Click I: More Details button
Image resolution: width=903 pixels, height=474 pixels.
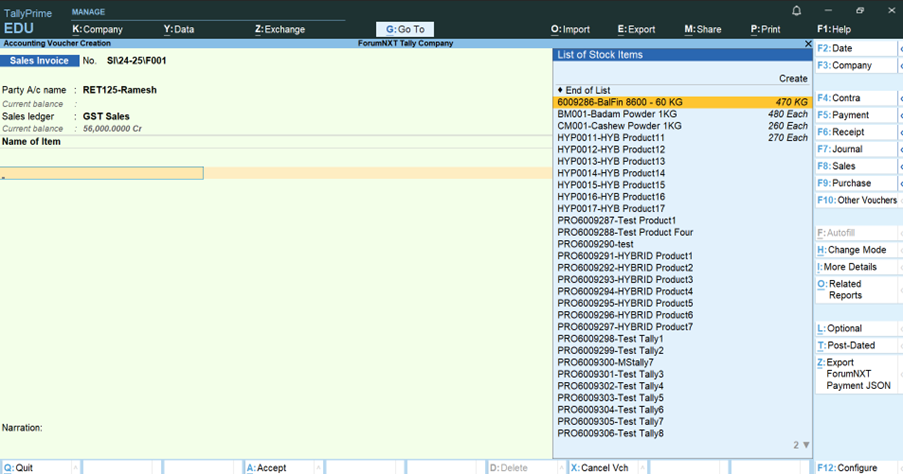pyautogui.click(x=856, y=267)
